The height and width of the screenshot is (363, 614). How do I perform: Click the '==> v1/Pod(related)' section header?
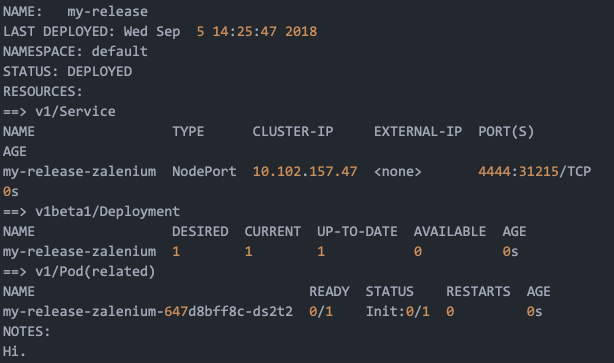(x=79, y=271)
